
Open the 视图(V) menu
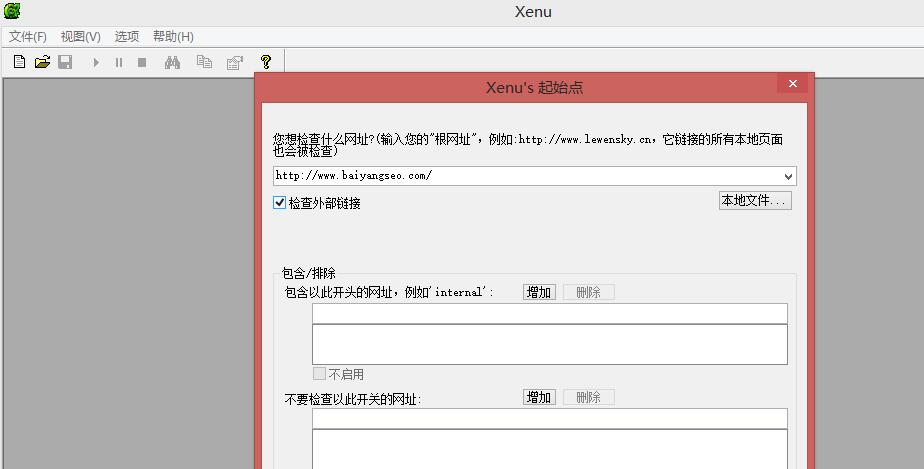(81, 37)
